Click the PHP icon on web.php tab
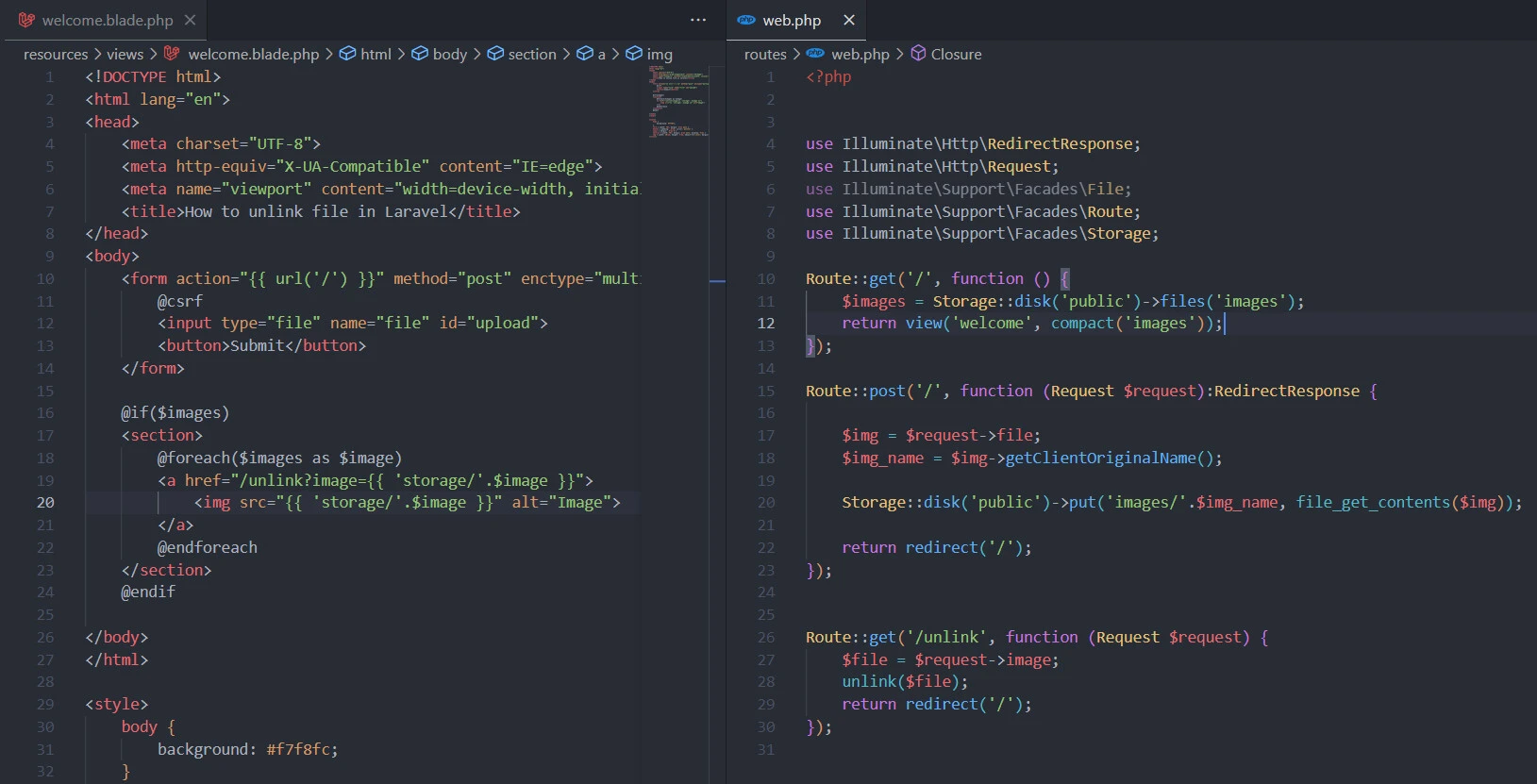The image size is (1537, 784). pyautogui.click(x=746, y=20)
